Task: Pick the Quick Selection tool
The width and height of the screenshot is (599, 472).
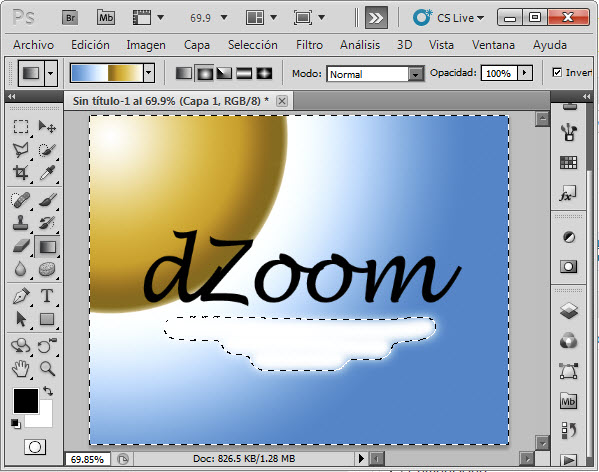Action: (47, 150)
